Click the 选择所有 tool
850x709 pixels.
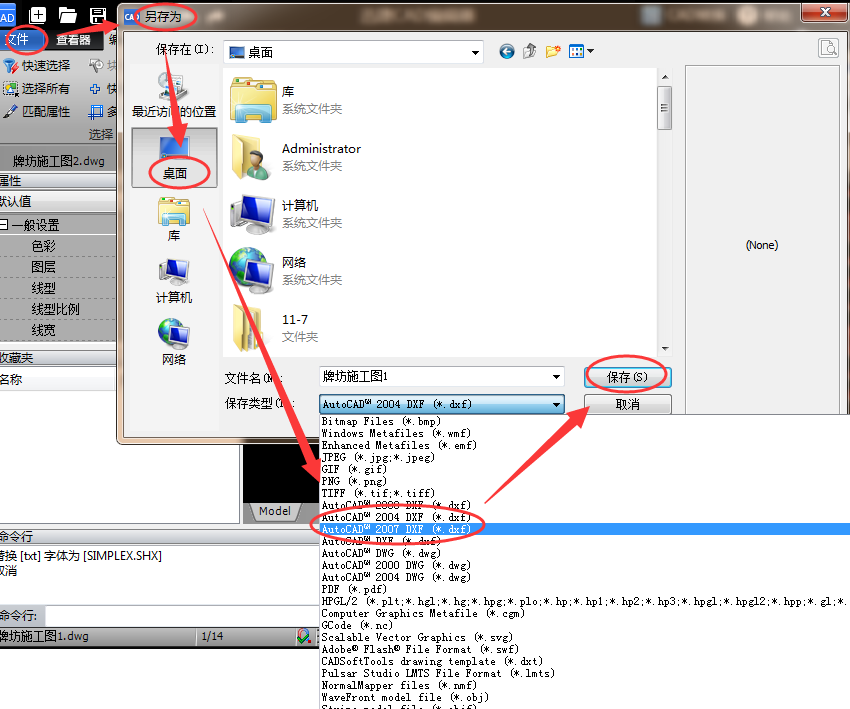(37, 88)
